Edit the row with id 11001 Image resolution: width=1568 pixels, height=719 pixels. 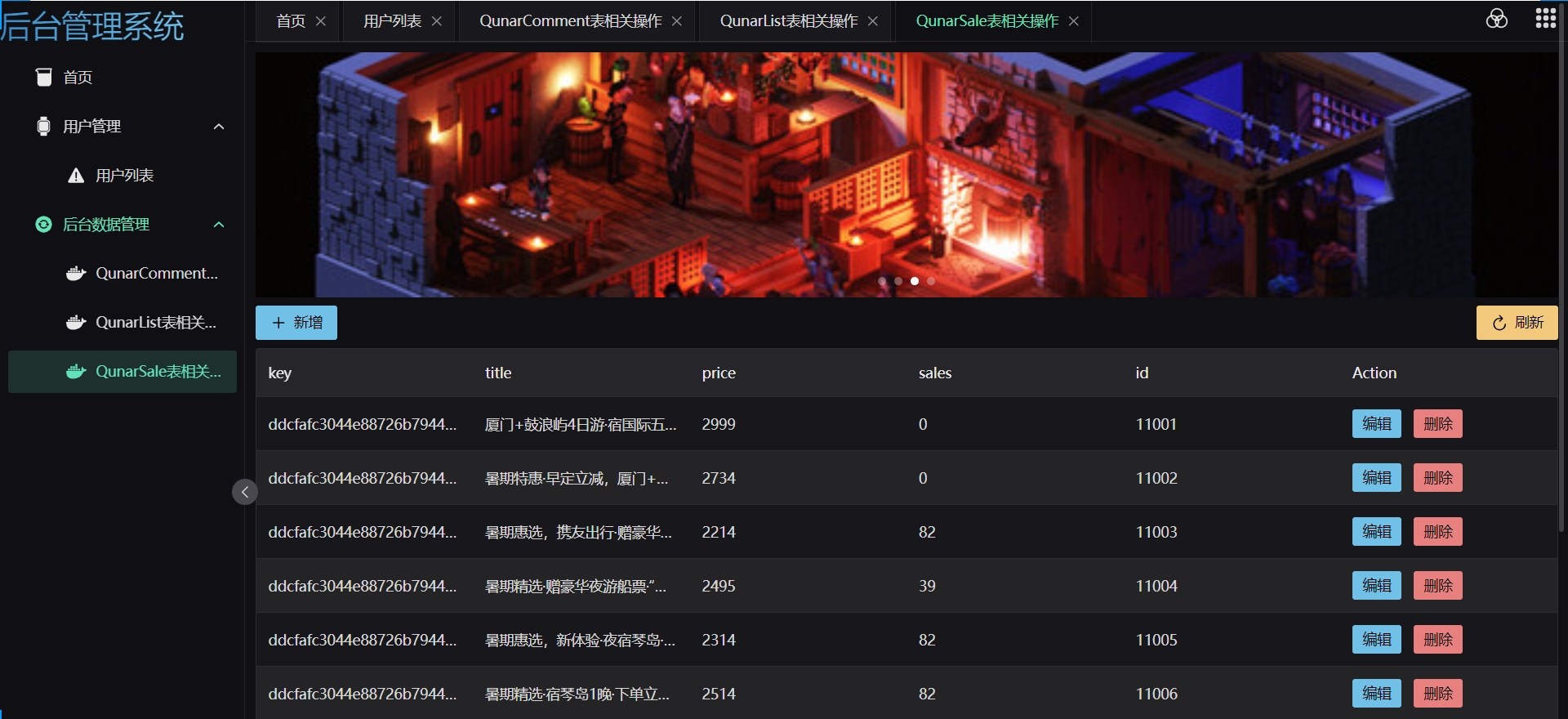tap(1377, 424)
